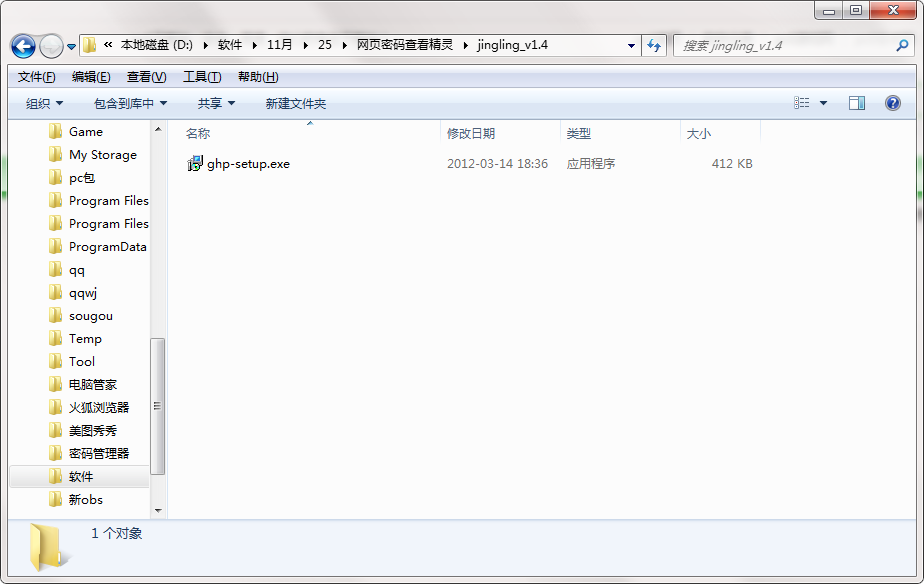The image size is (924, 584).
Task: Click the 应用程序 type cell
Action: pos(590,164)
